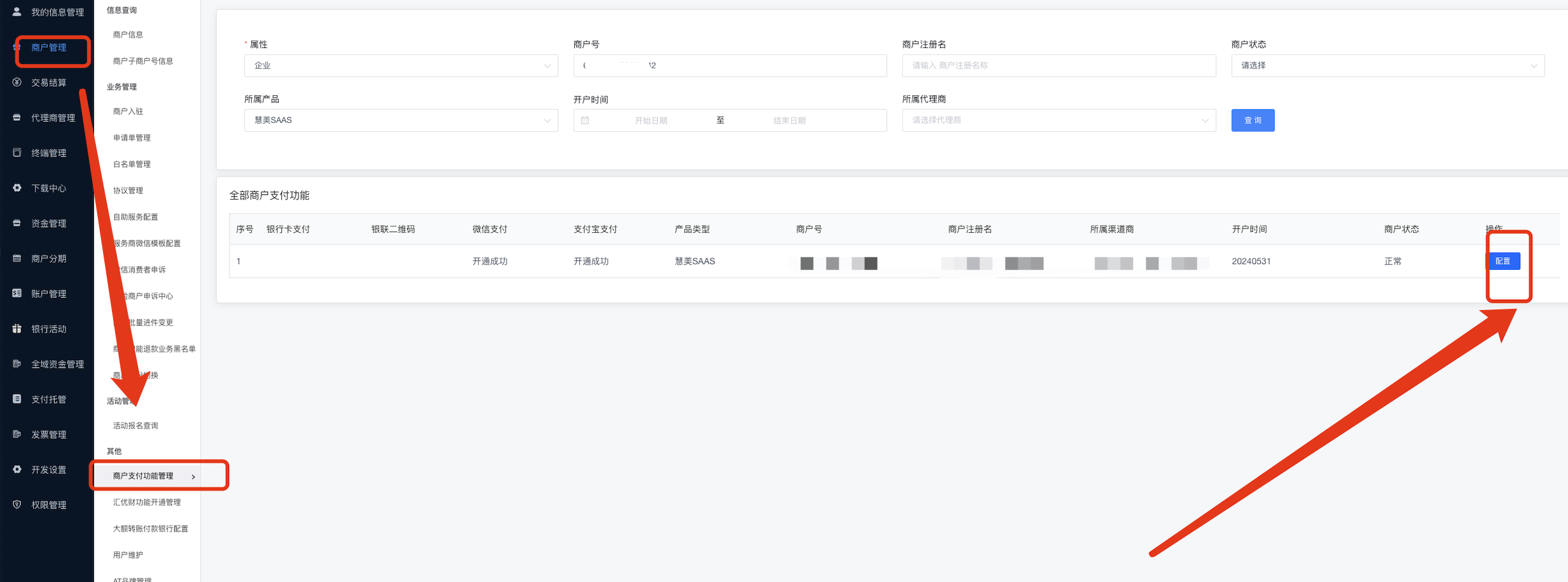
Task: Click the 下载中心 gear icon
Action: [17, 188]
